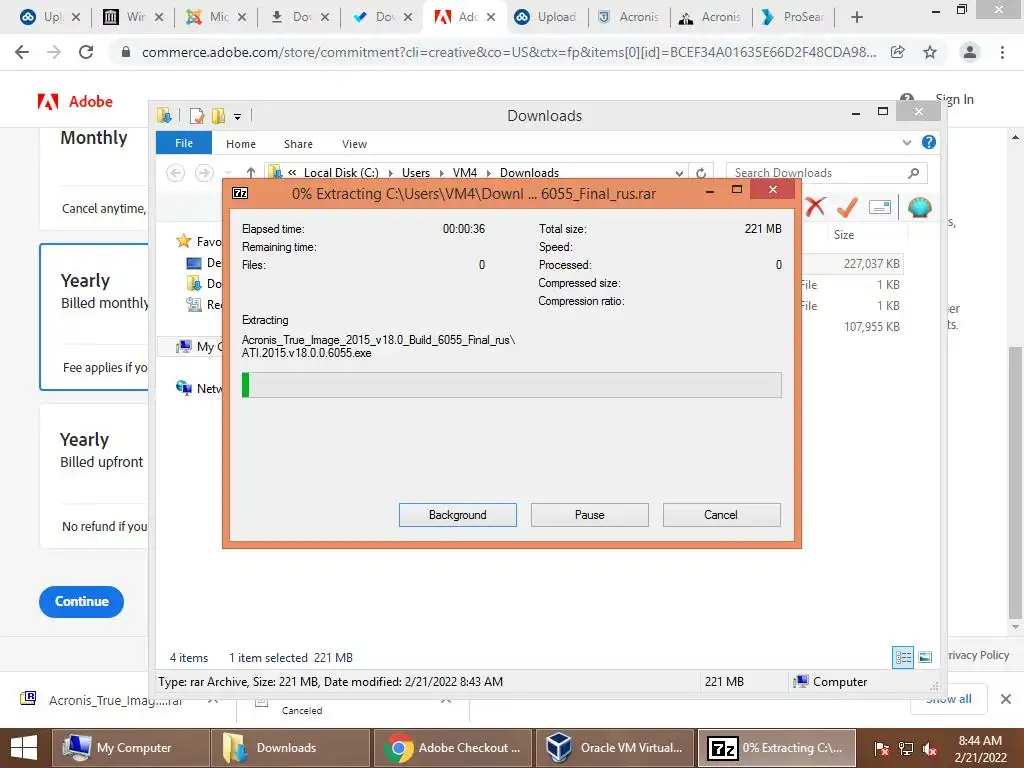Select Yearly Billed upfront plan

click(95, 476)
